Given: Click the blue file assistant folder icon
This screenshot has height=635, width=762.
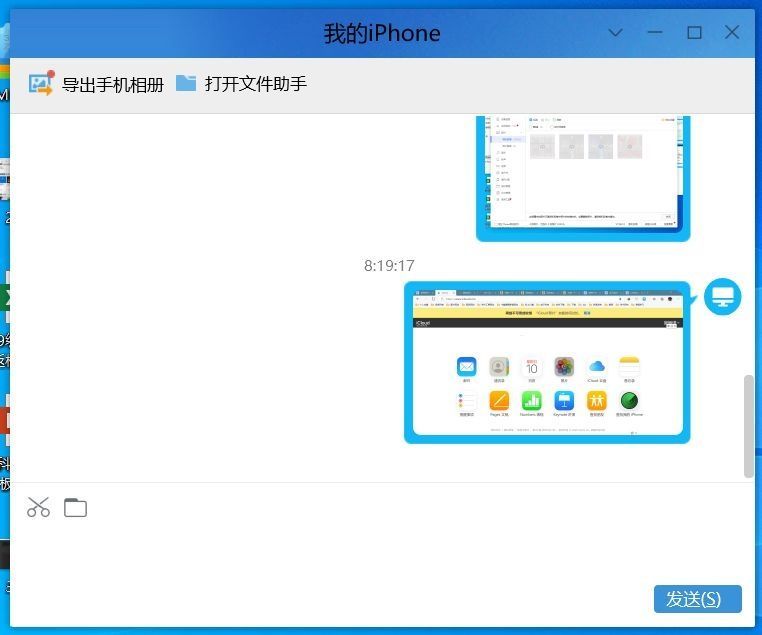Looking at the screenshot, I should tap(186, 83).
